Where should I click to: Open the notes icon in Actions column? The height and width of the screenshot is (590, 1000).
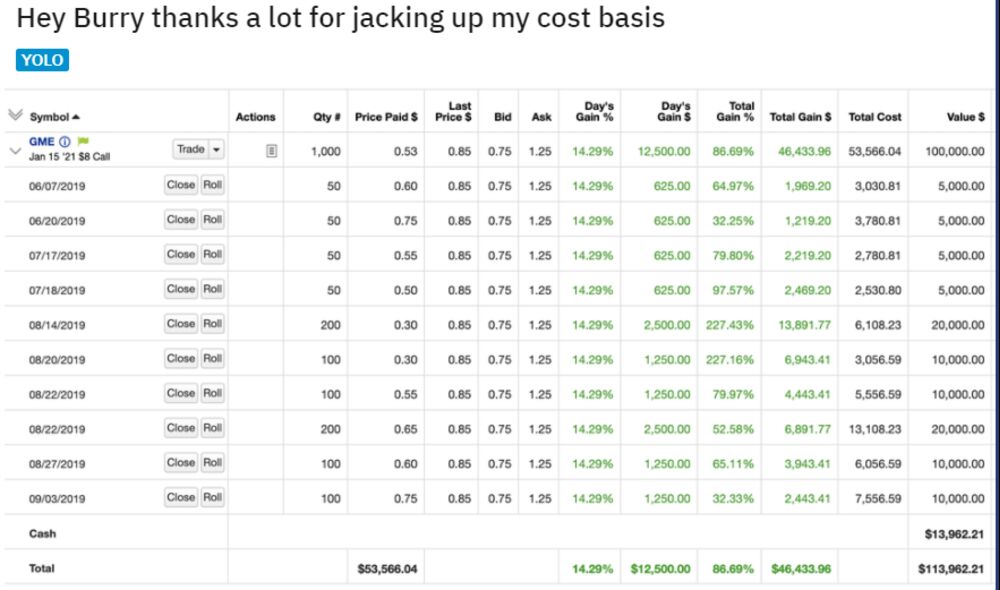coord(271,151)
